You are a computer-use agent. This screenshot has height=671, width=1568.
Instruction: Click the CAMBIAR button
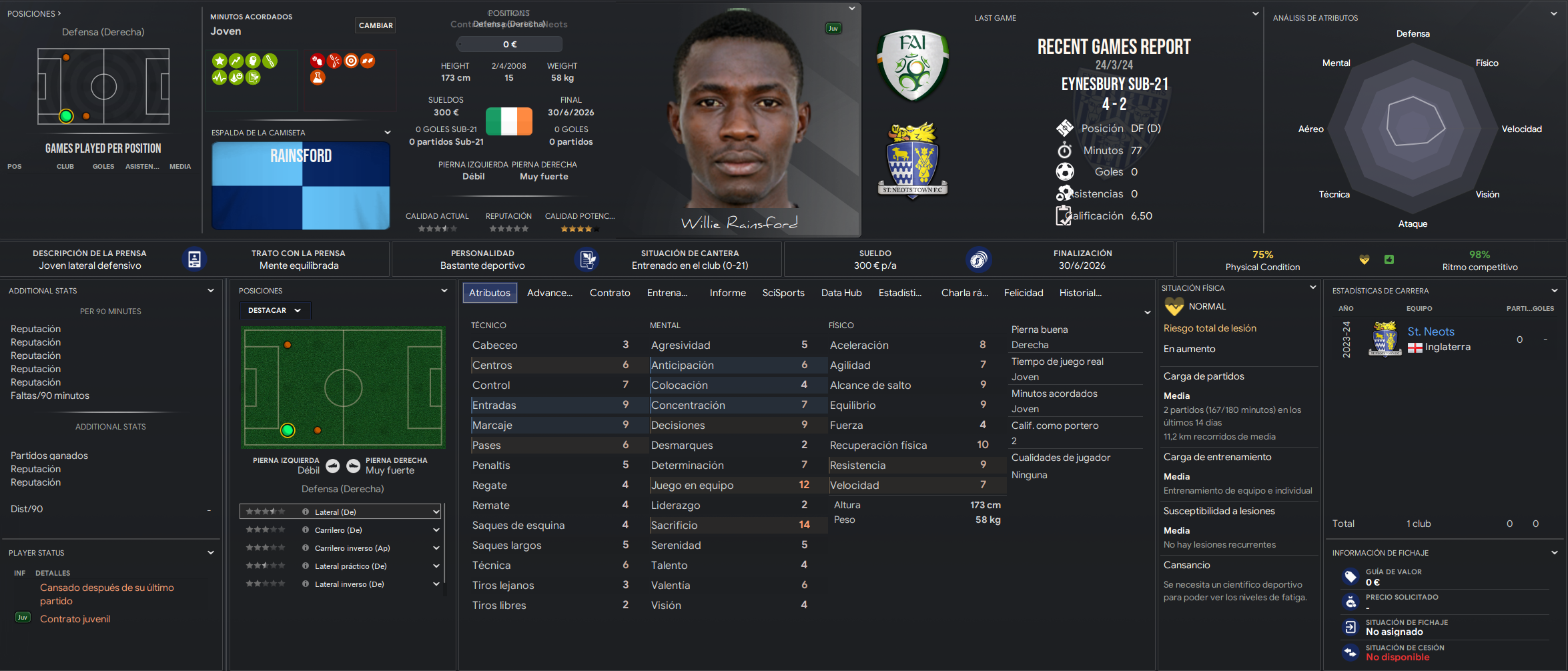(x=376, y=25)
